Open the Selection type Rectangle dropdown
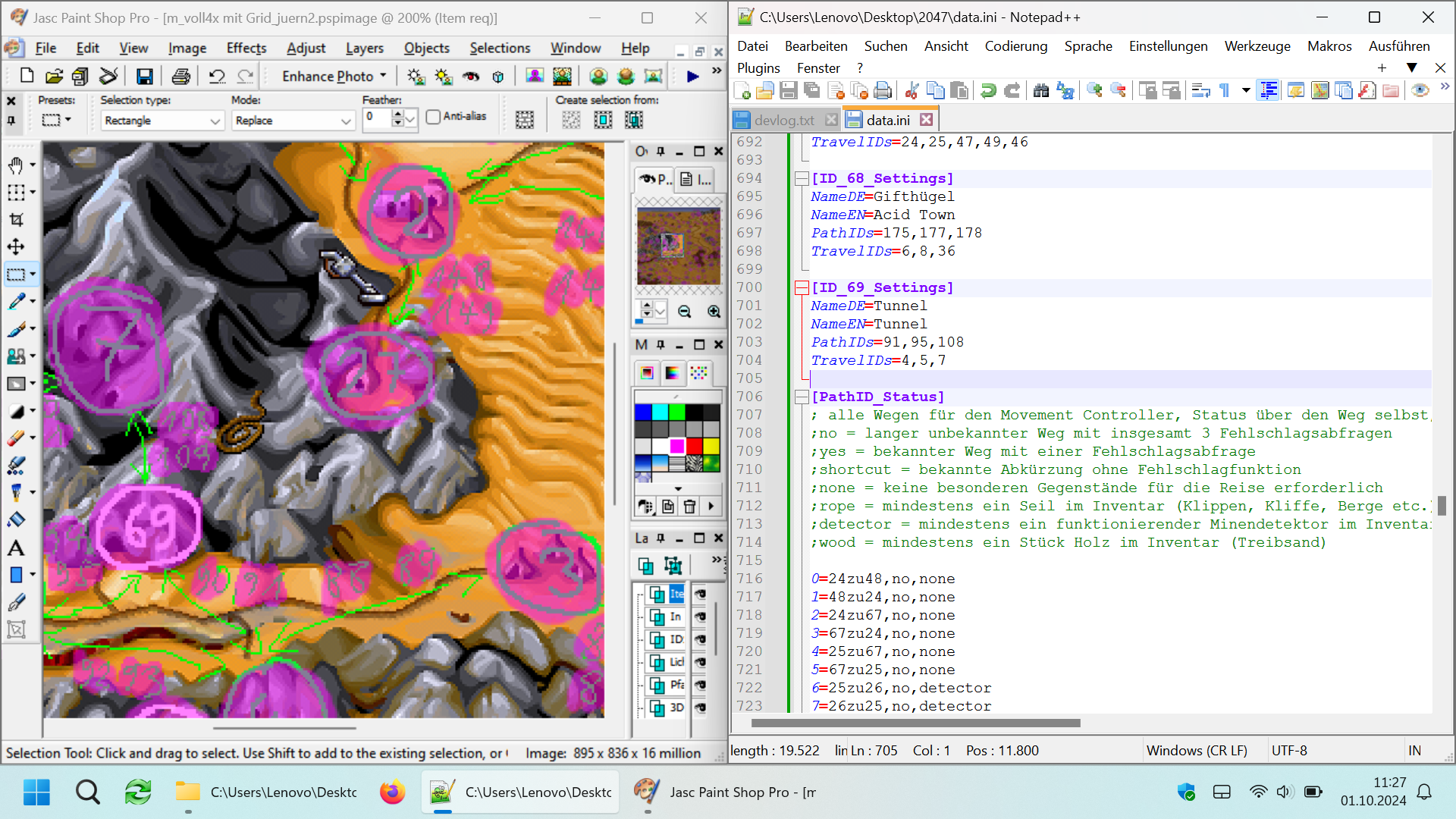1456x819 pixels. point(215,121)
